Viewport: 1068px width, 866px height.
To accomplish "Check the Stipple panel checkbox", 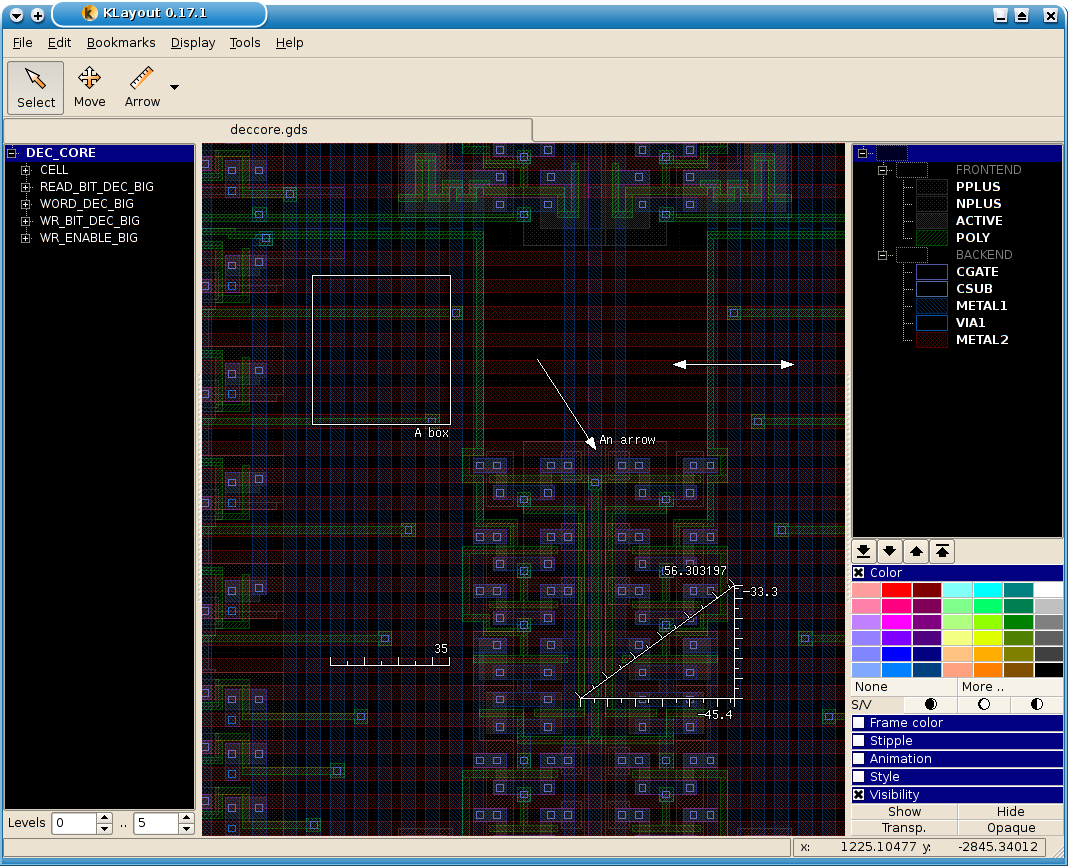I will pos(859,741).
